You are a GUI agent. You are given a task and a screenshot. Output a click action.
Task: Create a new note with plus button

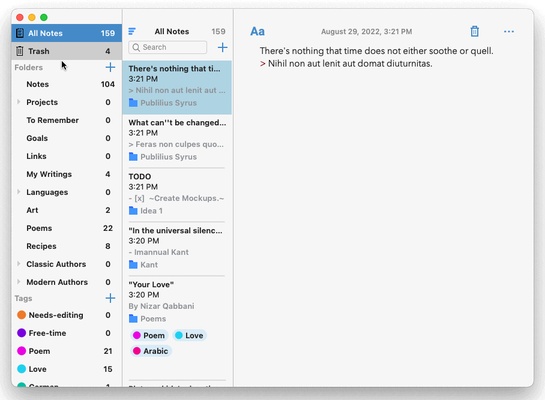pyautogui.click(x=222, y=47)
